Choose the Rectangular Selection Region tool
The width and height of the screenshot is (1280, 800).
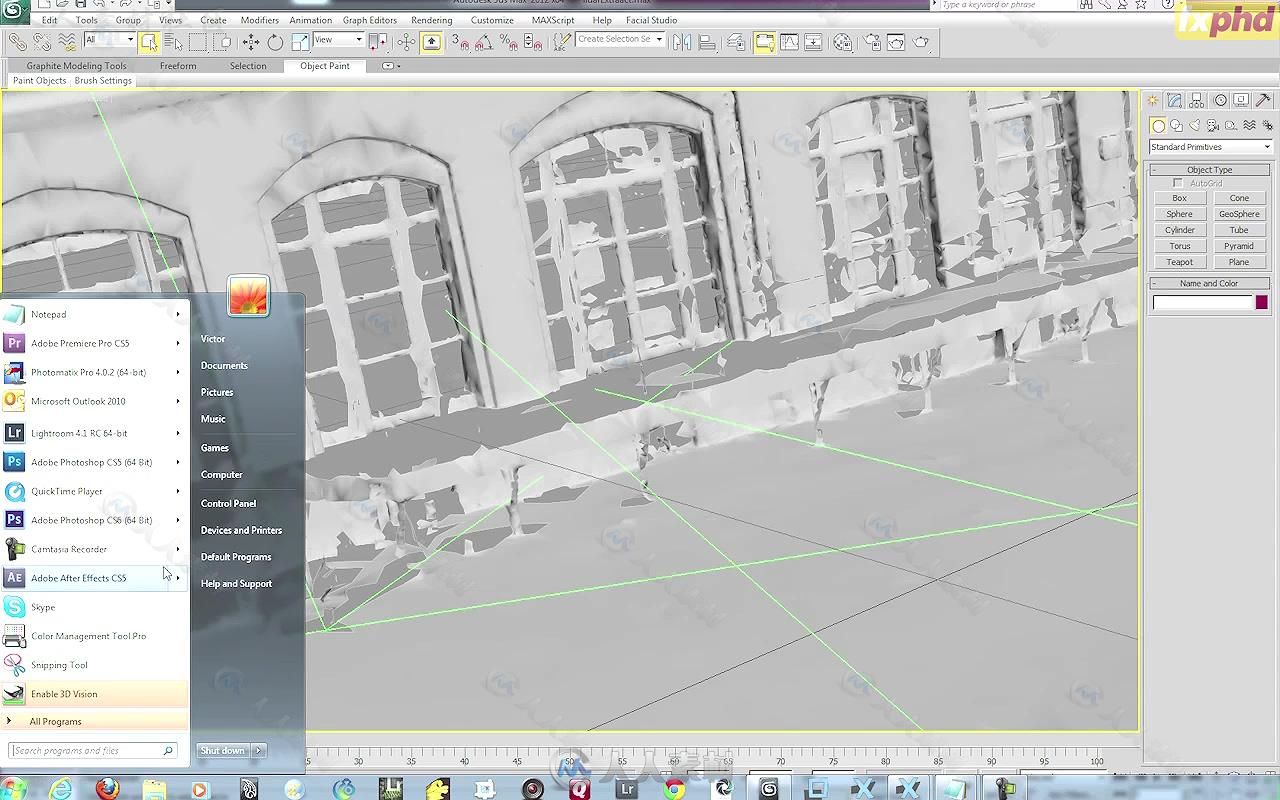(x=198, y=42)
